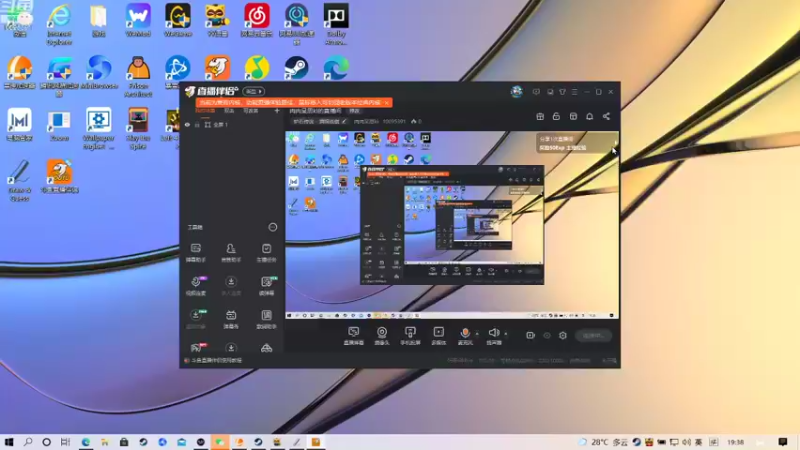Expand speaker options arrow
This screenshot has height=450, width=800.
click(x=506, y=334)
